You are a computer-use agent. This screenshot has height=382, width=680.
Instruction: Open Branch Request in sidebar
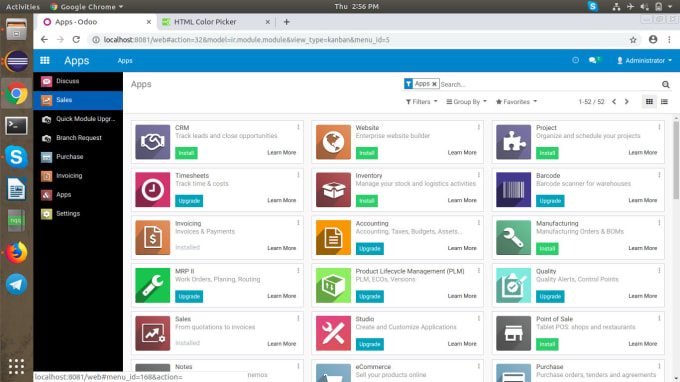point(78,138)
